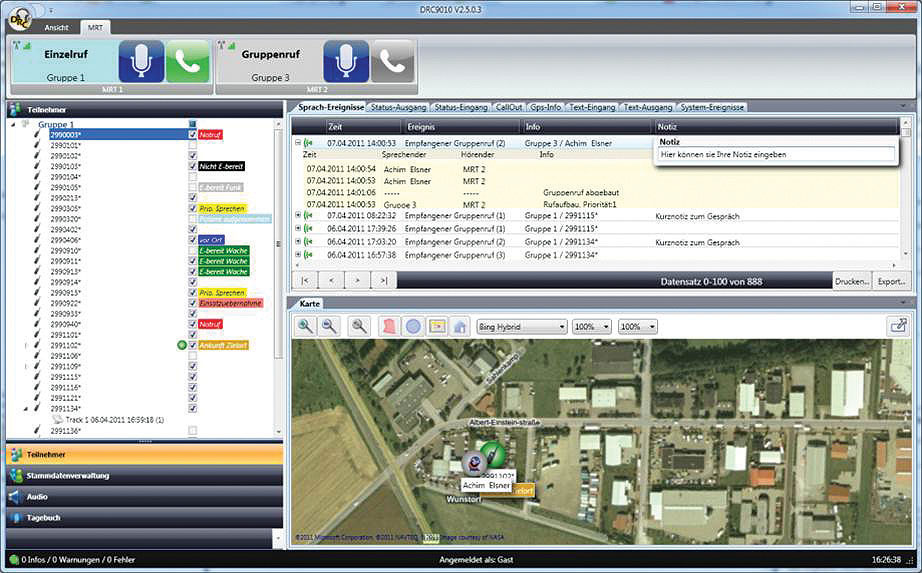Toggle the checkbox for participant 2991102*
Image resolution: width=922 pixels, height=573 pixels.
[193, 345]
